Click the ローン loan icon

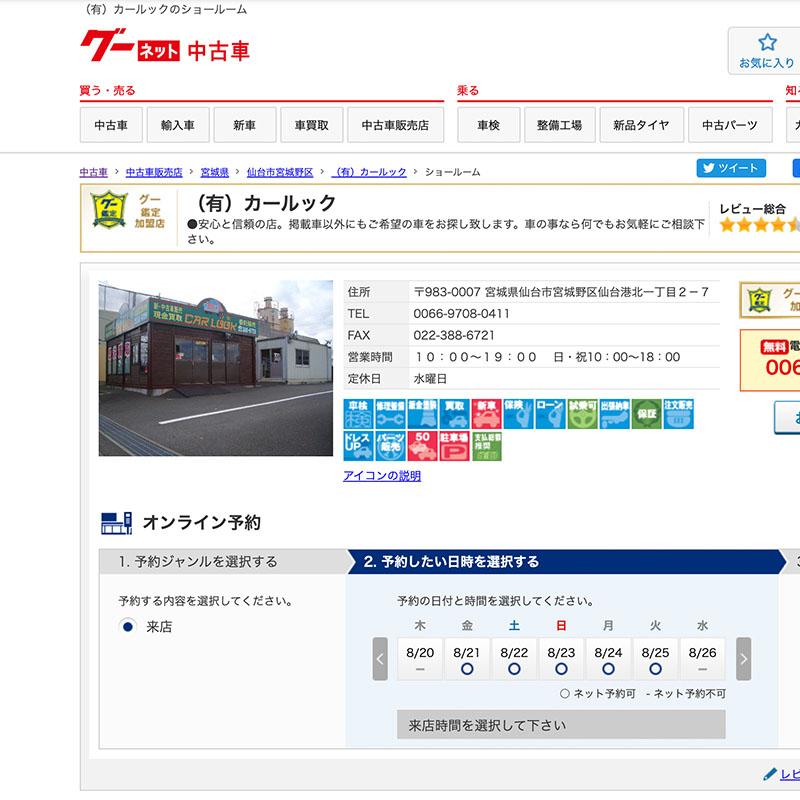pos(551,414)
